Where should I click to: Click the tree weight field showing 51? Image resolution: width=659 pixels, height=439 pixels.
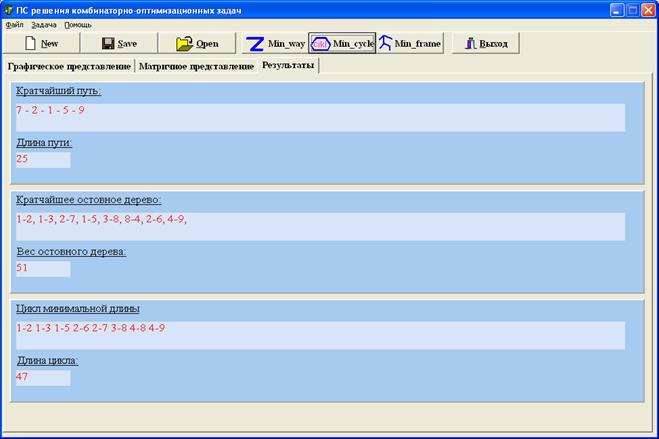pyautogui.click(x=42, y=268)
